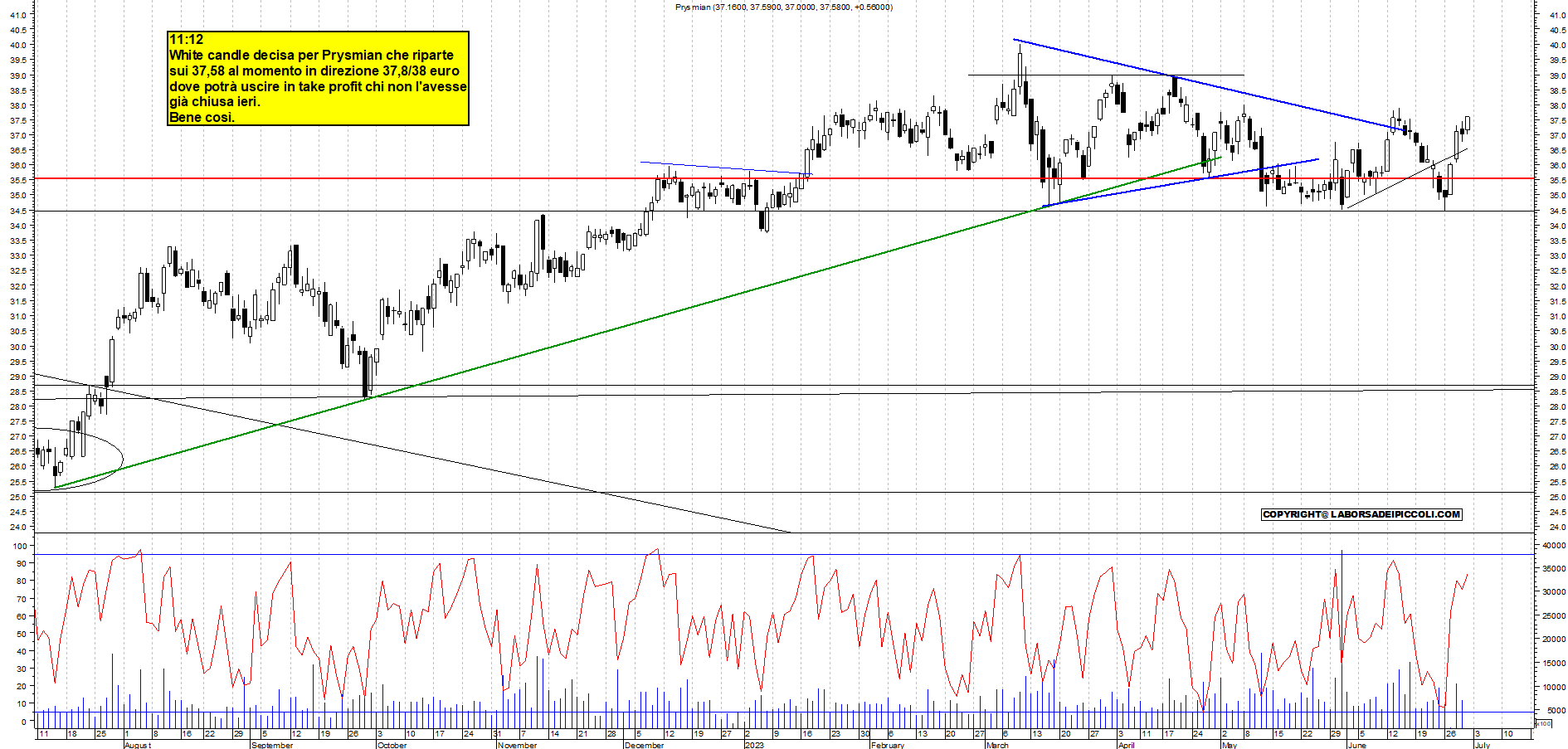Click the February month label on time axis
1568x749 pixels.
(x=888, y=745)
